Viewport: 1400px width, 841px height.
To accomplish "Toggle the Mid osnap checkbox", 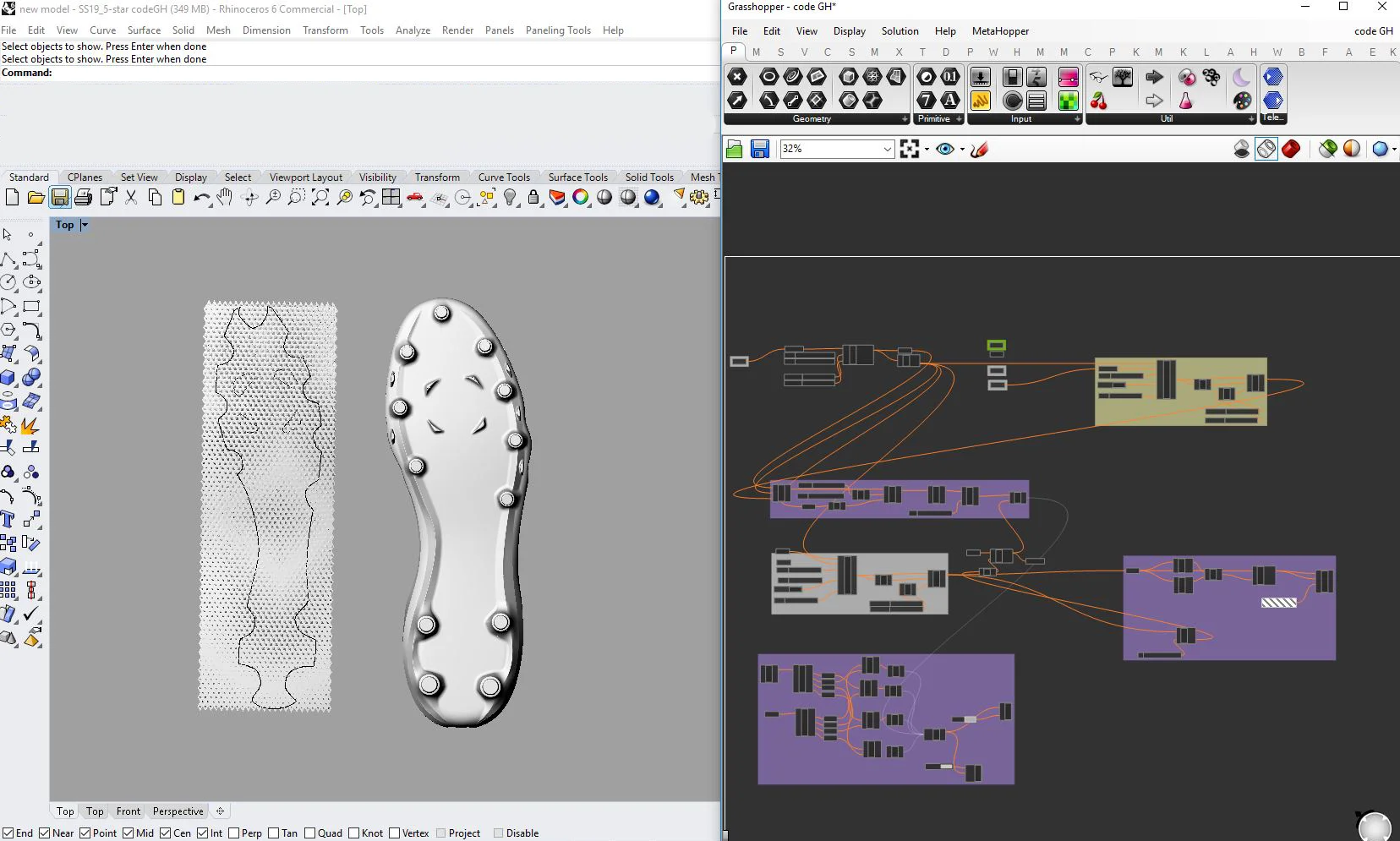I will point(127,833).
